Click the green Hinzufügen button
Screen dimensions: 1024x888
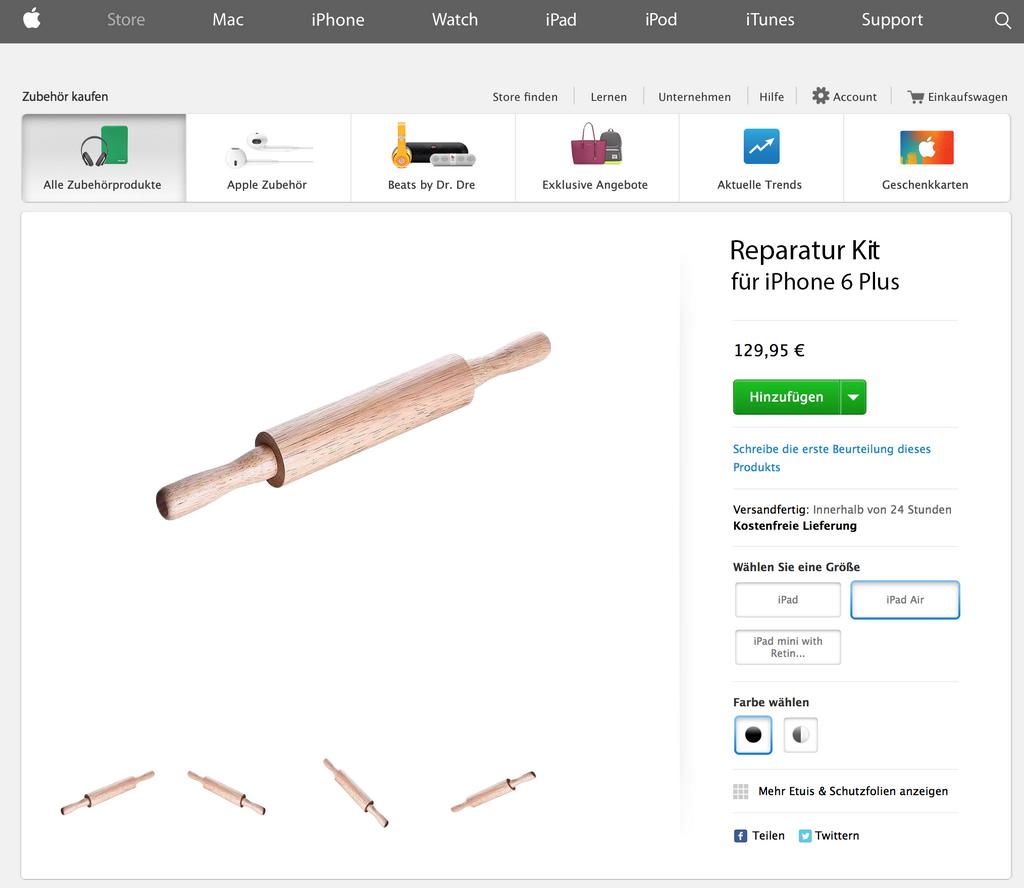[x=786, y=397]
